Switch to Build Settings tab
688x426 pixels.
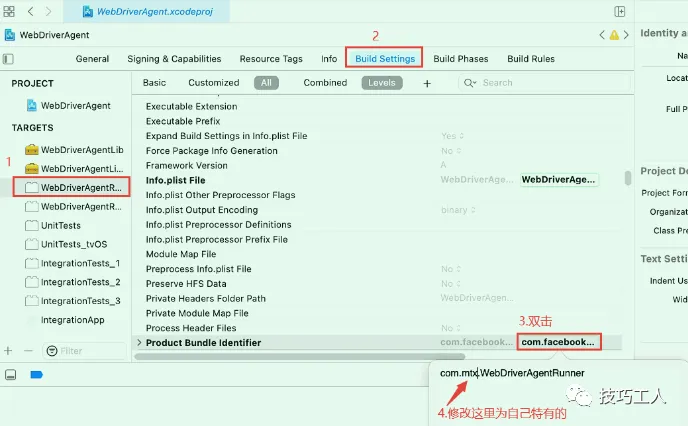tap(385, 59)
